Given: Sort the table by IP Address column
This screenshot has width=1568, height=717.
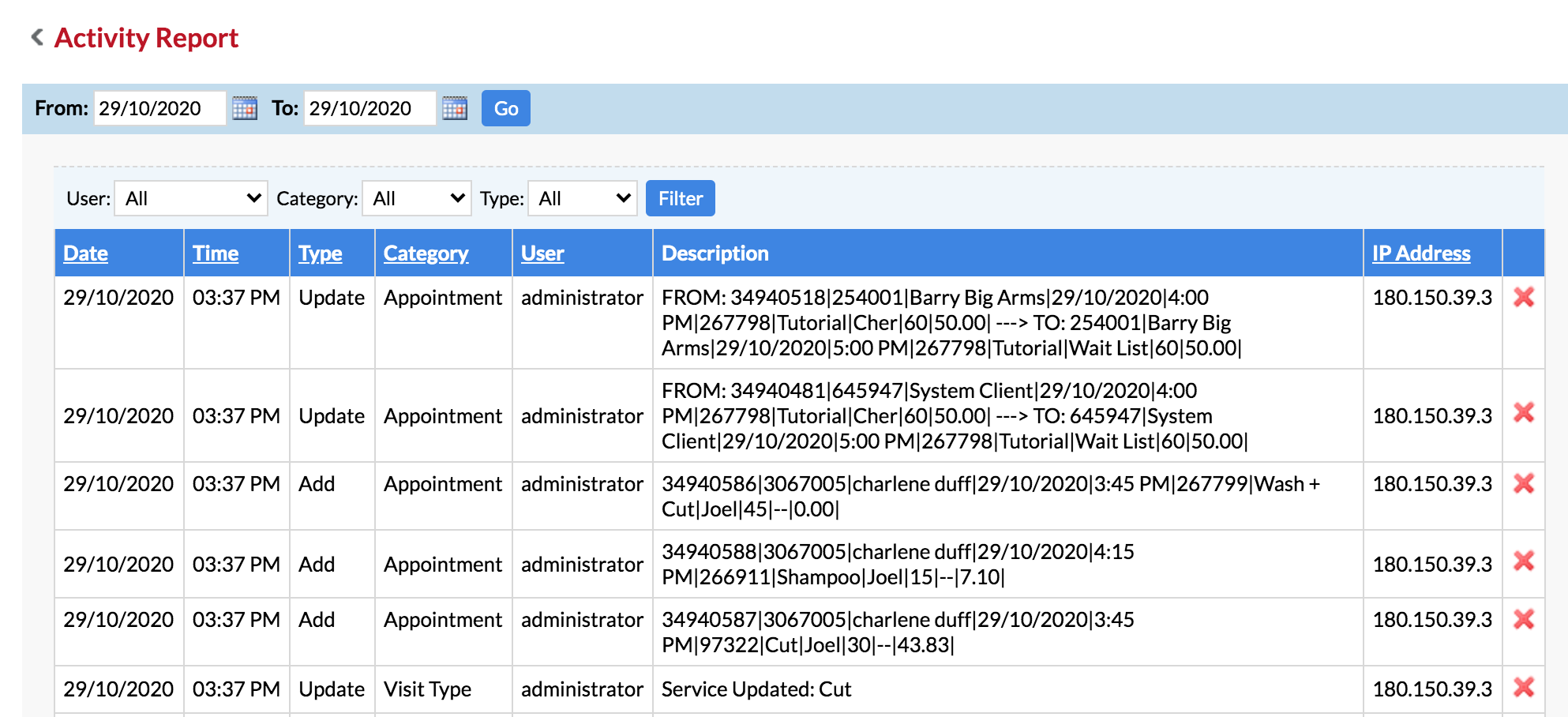Looking at the screenshot, I should tap(1421, 253).
